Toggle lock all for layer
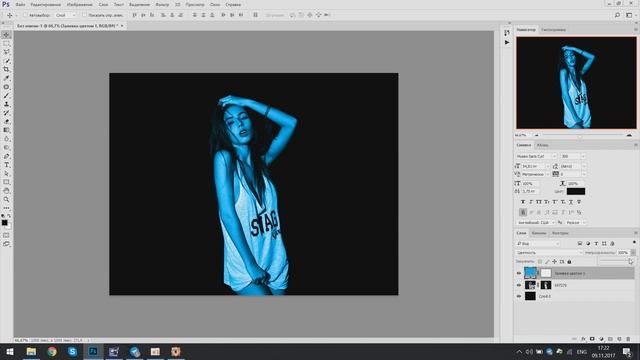This screenshot has height=360, width=640. click(x=569, y=262)
